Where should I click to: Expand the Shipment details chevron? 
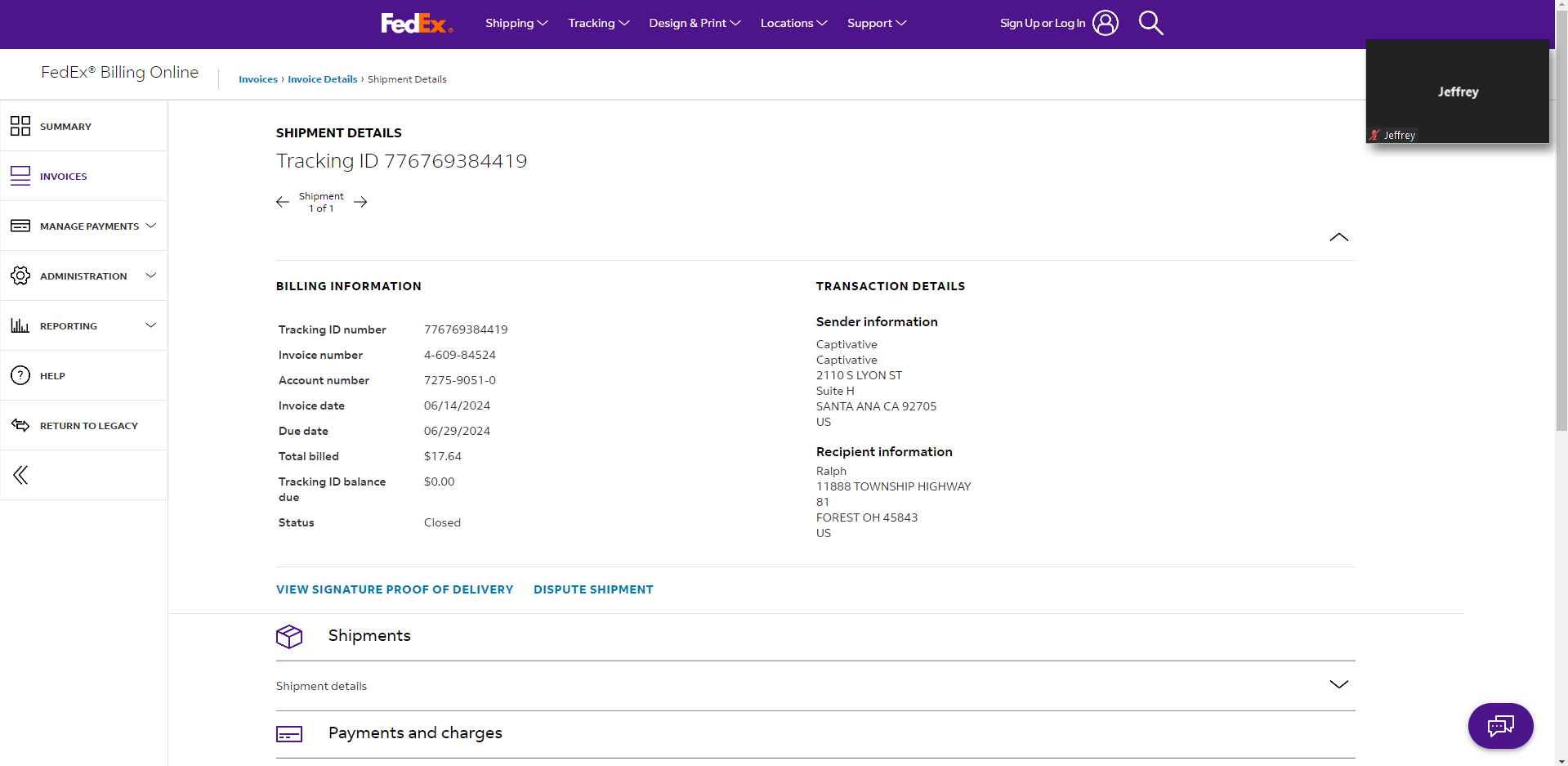pyautogui.click(x=1338, y=684)
